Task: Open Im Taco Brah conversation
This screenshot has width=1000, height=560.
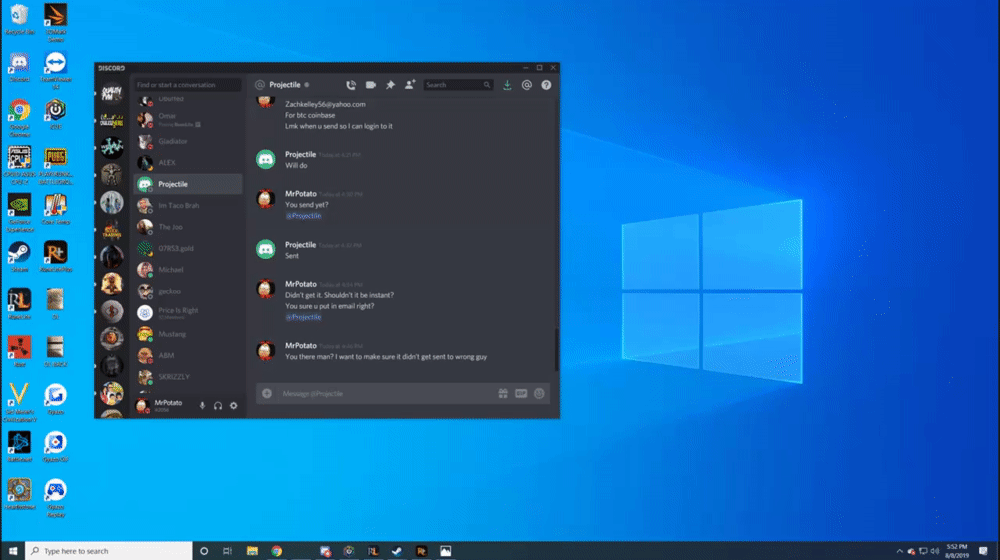Action: click(188, 205)
